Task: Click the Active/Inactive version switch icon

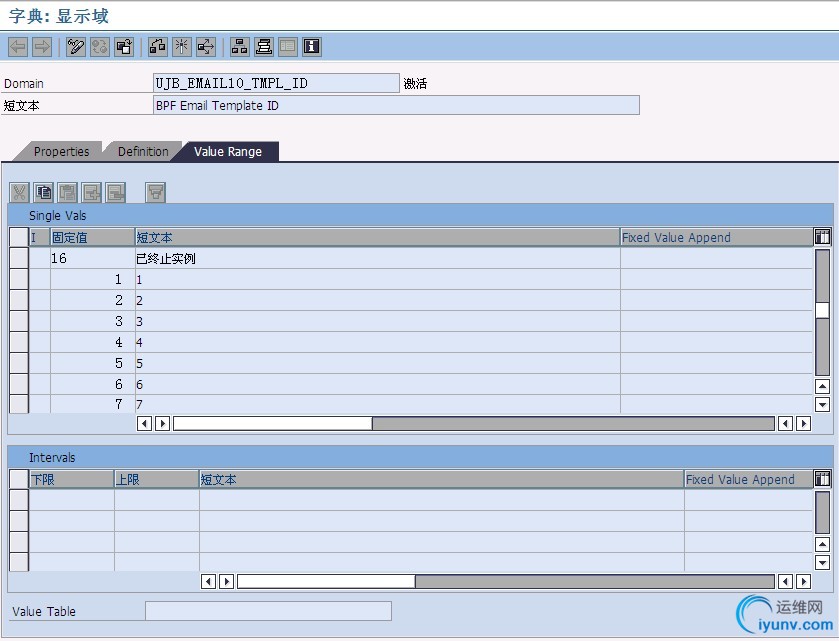Action: click(100, 47)
